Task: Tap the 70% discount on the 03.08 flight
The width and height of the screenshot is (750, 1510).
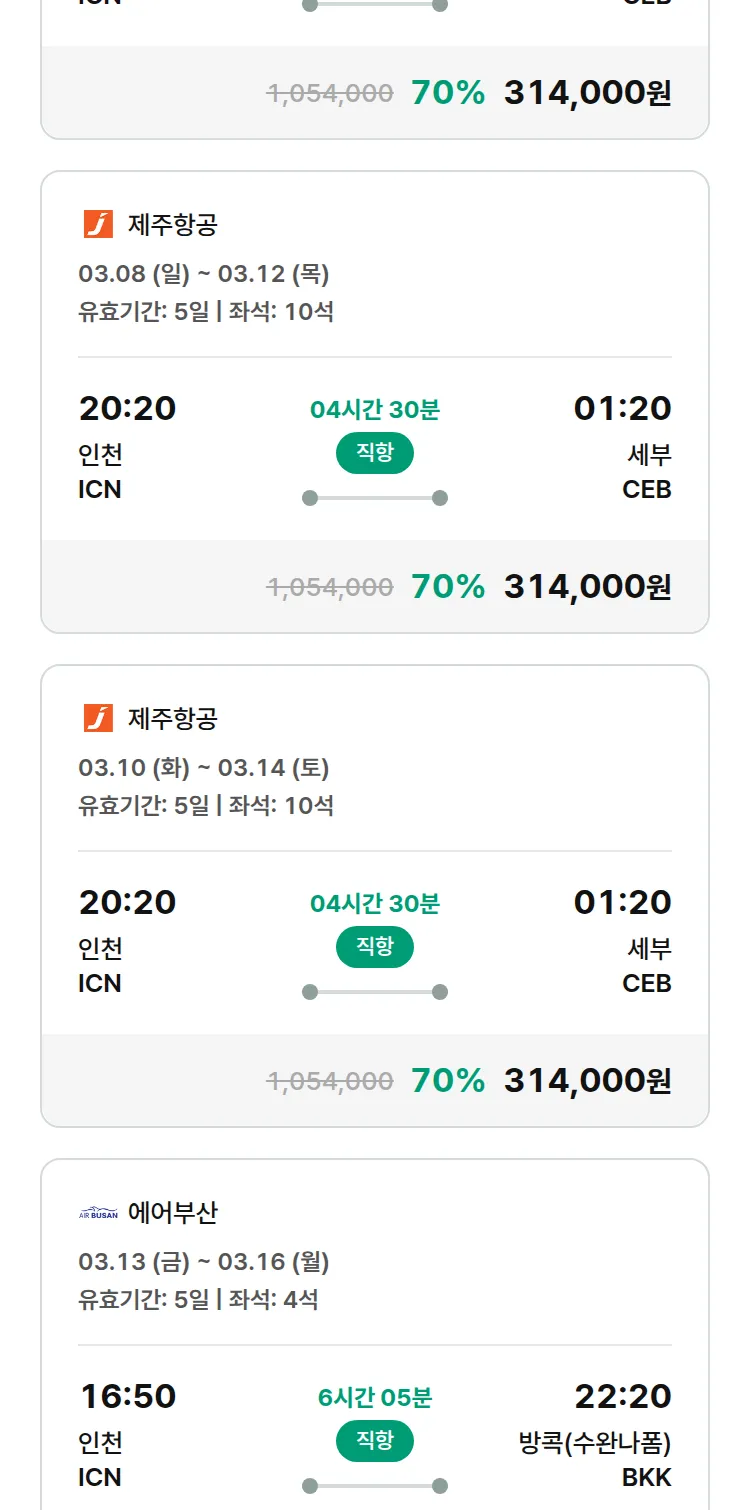Action: click(447, 586)
